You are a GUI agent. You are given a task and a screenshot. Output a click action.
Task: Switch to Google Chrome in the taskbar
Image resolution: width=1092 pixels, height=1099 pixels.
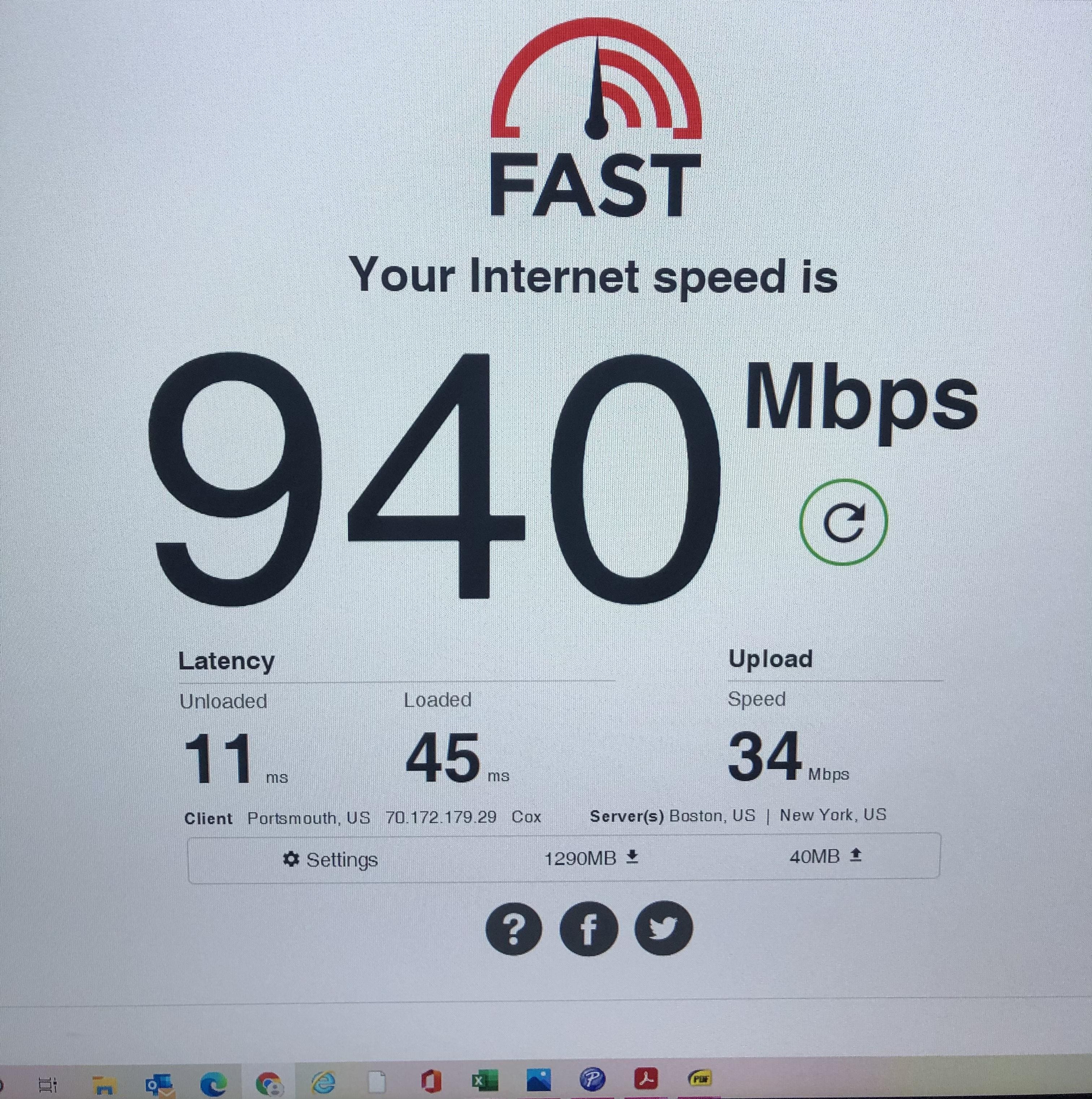tap(269, 1083)
